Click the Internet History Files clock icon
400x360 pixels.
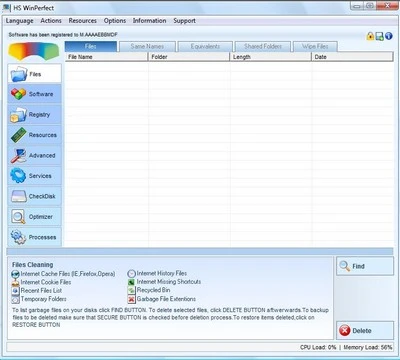(131, 274)
